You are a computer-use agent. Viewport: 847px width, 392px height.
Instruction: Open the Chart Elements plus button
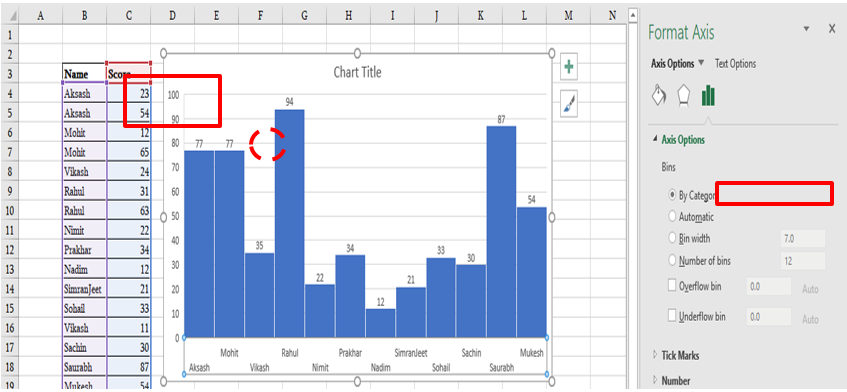tap(569, 66)
